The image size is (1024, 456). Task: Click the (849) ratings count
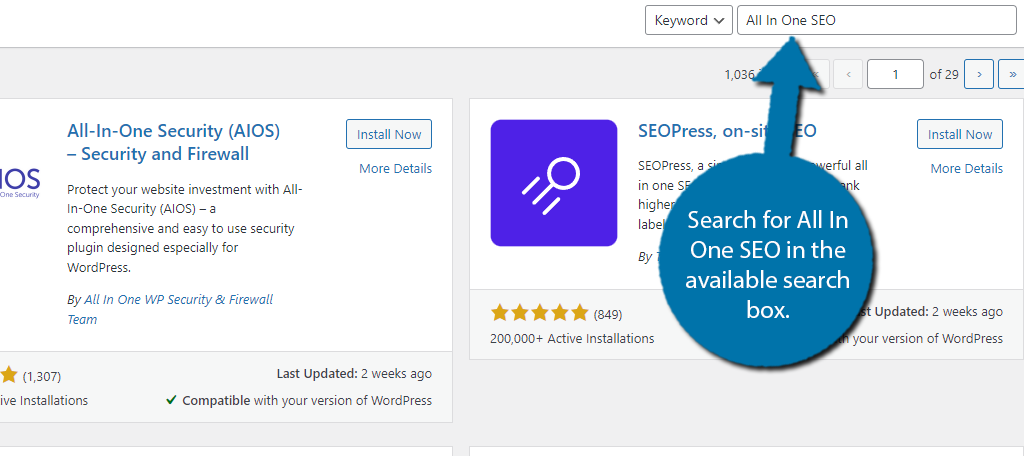tap(607, 315)
